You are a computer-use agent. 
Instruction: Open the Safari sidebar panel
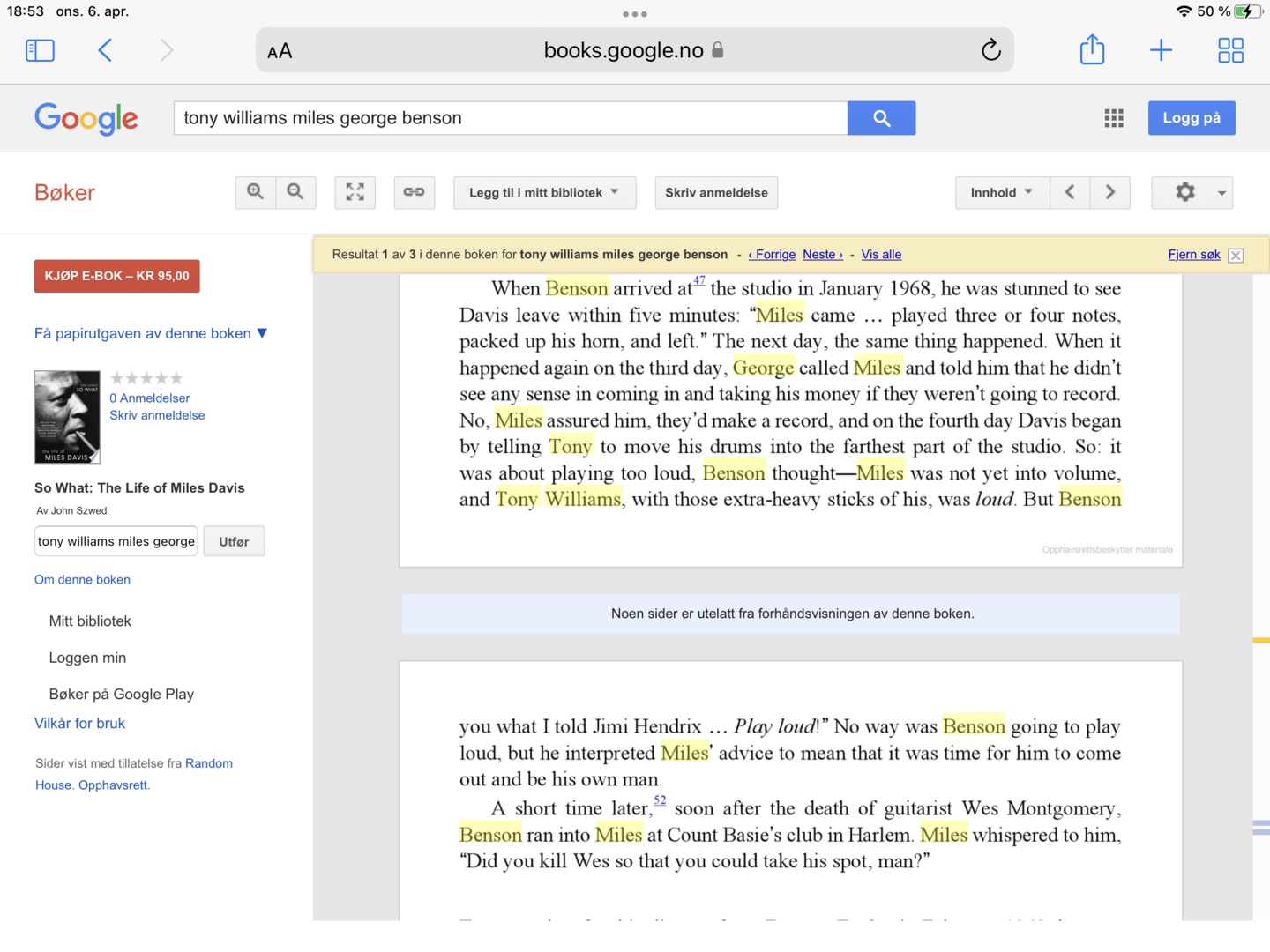(x=41, y=50)
